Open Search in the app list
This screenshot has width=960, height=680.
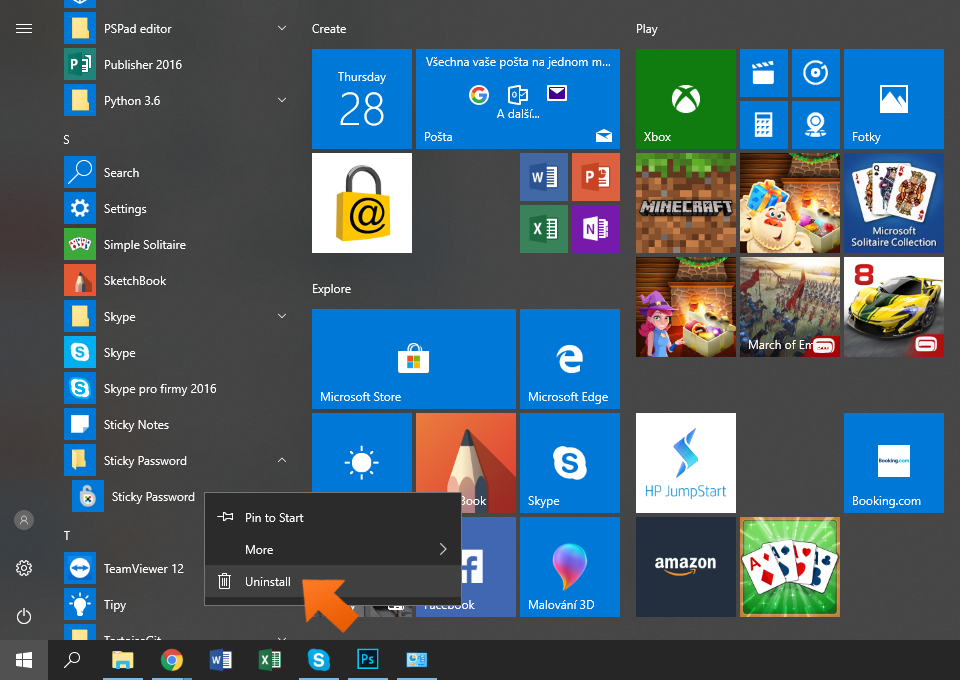(x=176, y=173)
